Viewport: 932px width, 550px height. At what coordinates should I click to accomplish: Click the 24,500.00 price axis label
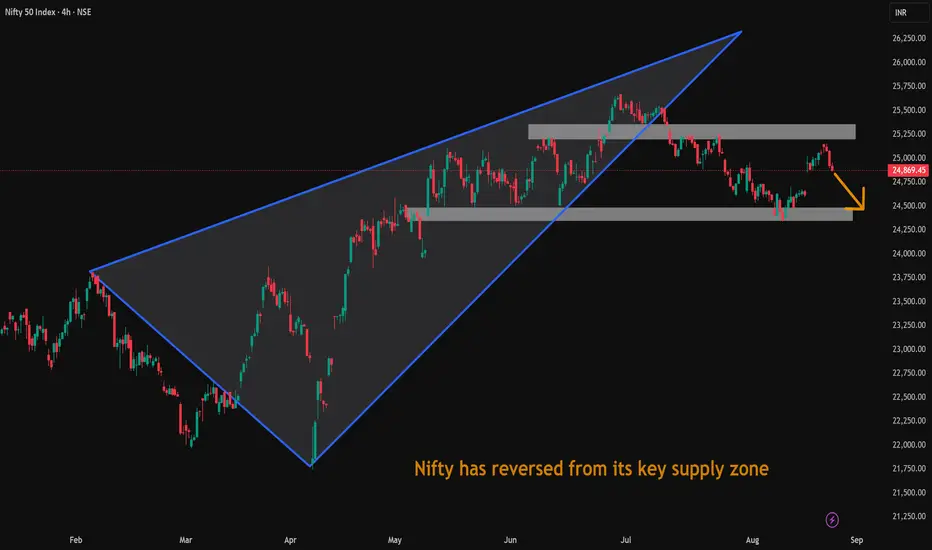[x=909, y=205]
